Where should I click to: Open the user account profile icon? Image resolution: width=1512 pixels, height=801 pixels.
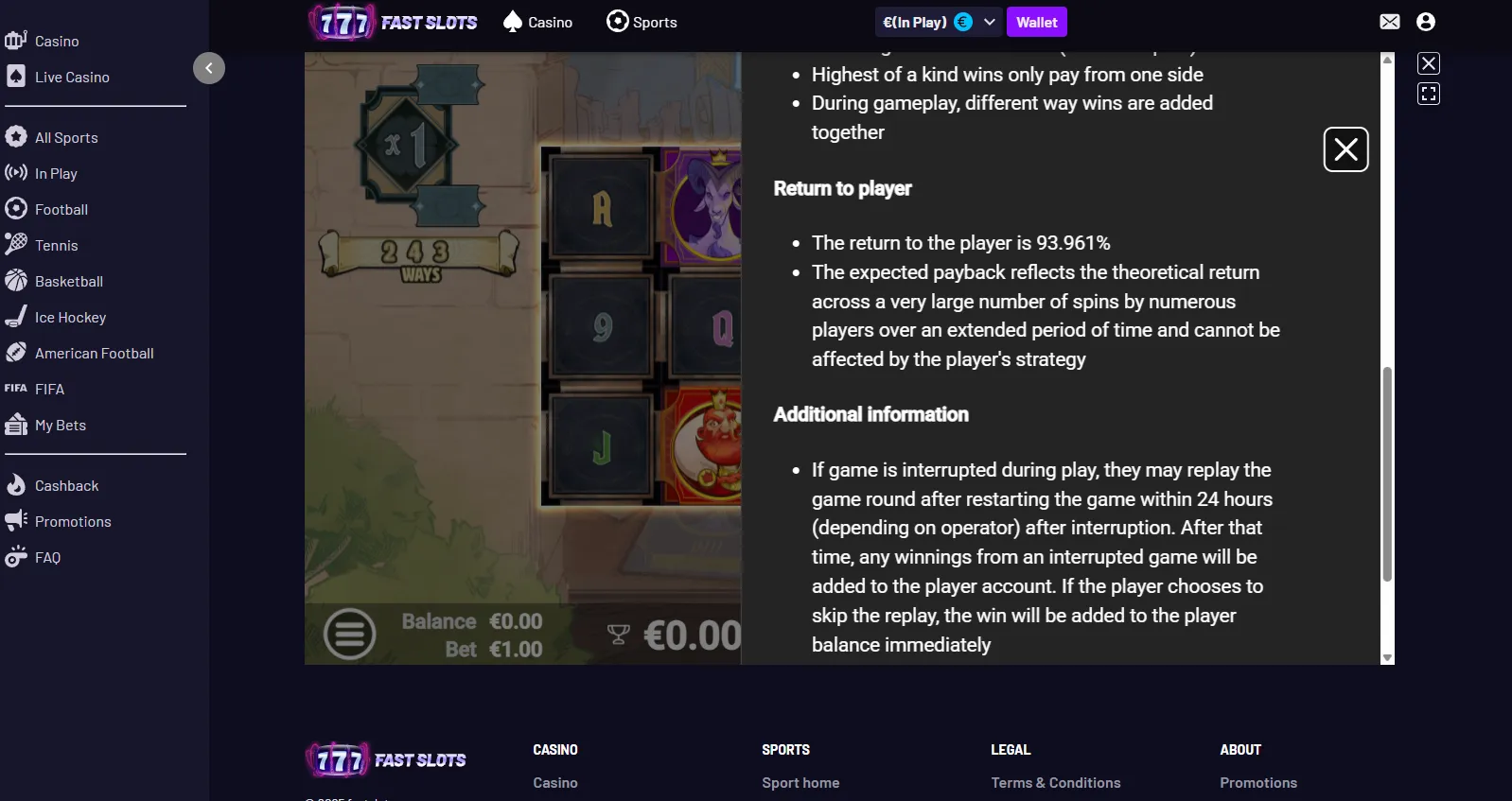click(1426, 22)
